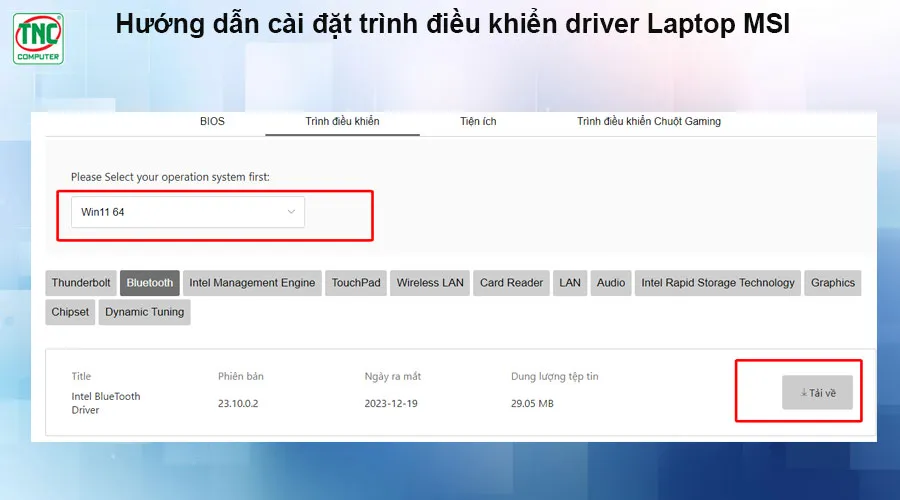Image resolution: width=900 pixels, height=500 pixels.
Task: Open Trình điều khiển Chuột Gaming tab
Action: 649,121
